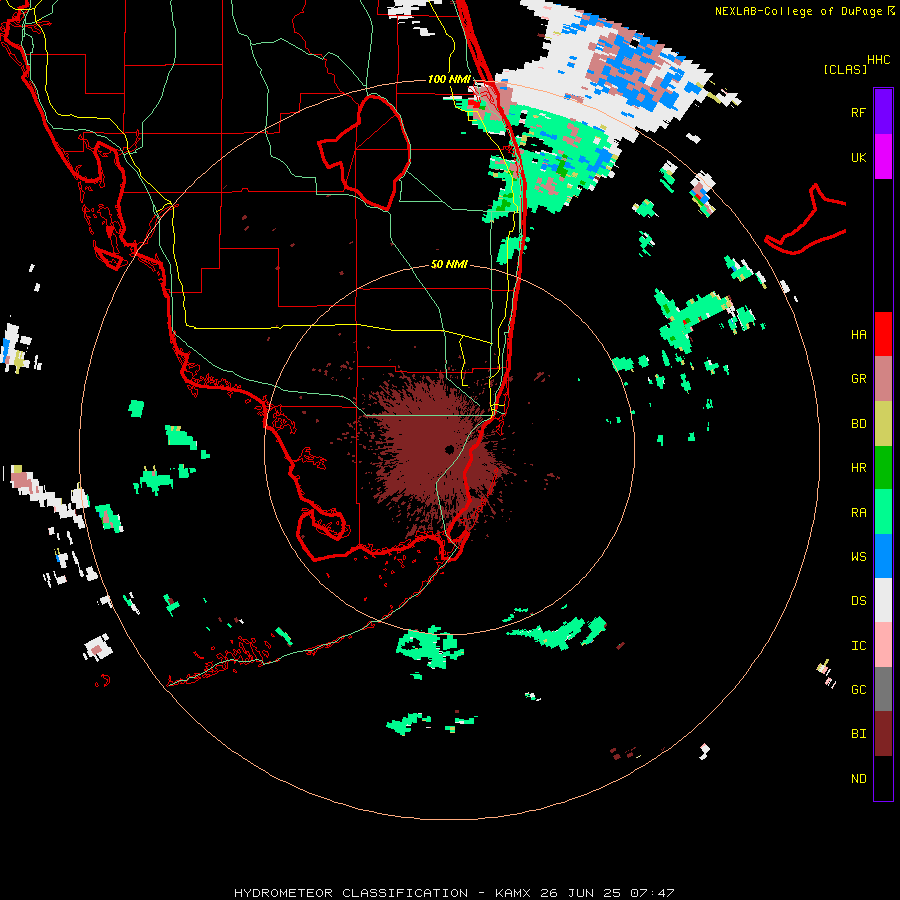Screen dimensions: 900x900
Task: Click the HR legend label
Action: [x=858, y=468]
